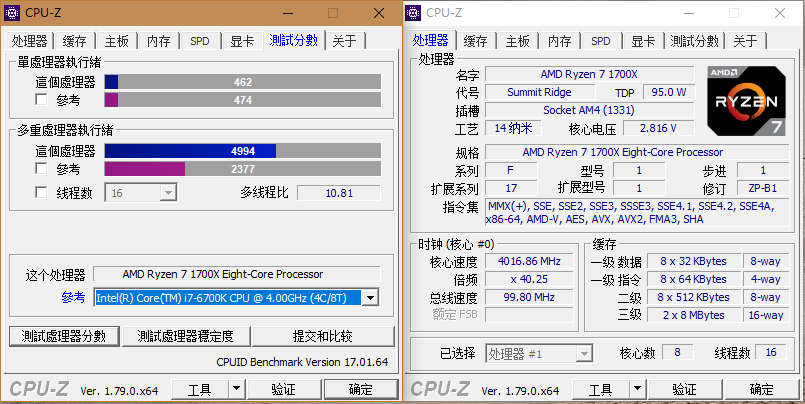Click 倍频 value x 40.25
The image size is (805, 404).
coord(529,279)
